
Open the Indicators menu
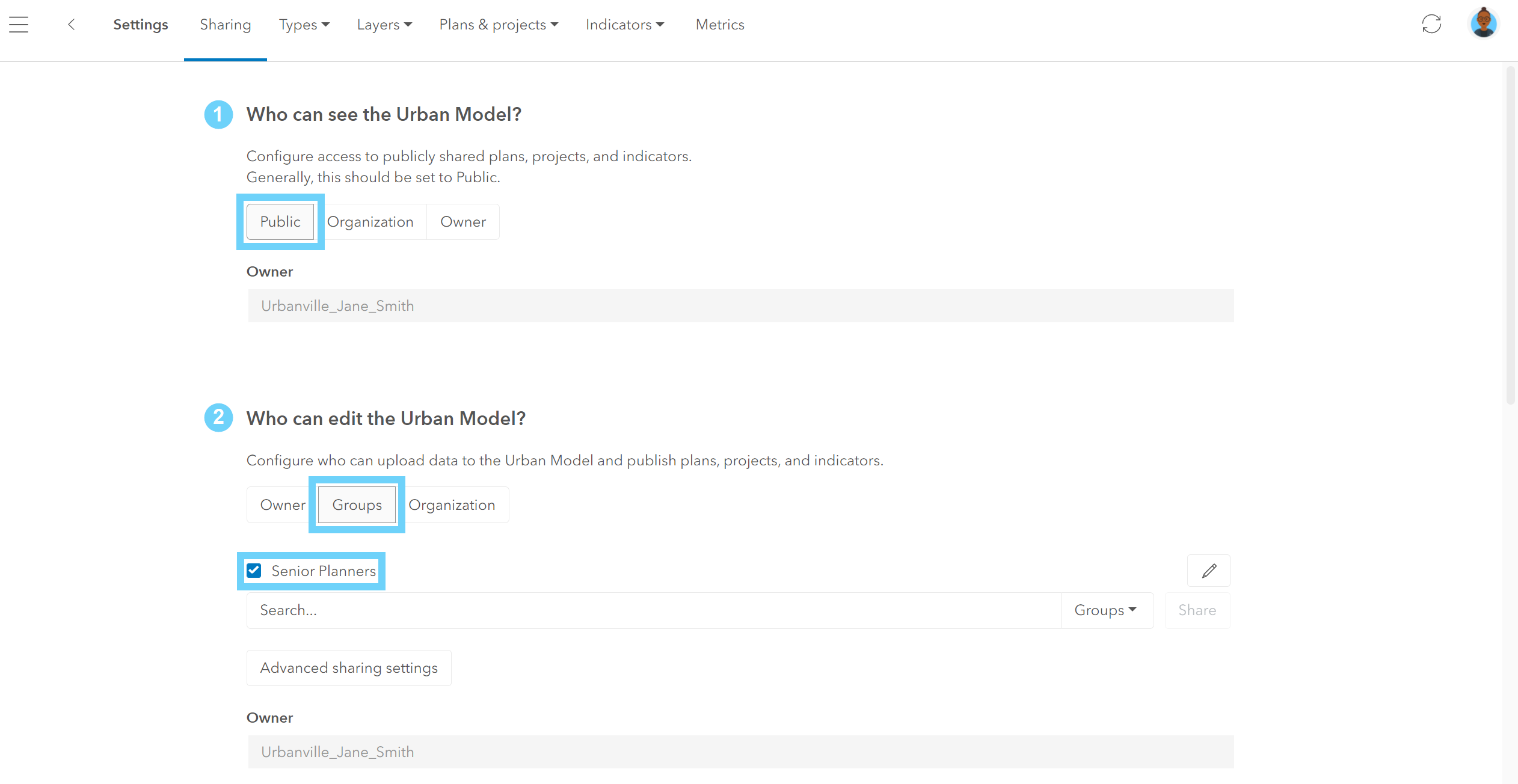pos(624,25)
